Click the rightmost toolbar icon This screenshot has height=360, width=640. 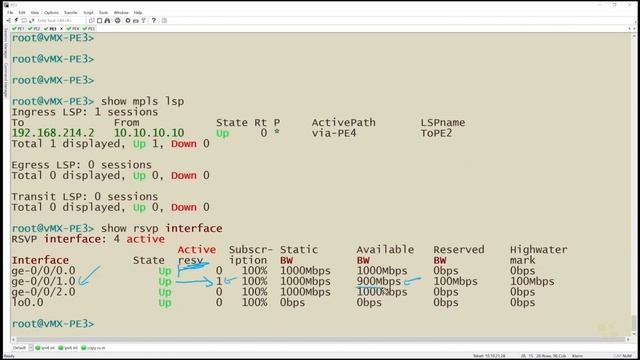click(x=164, y=20)
